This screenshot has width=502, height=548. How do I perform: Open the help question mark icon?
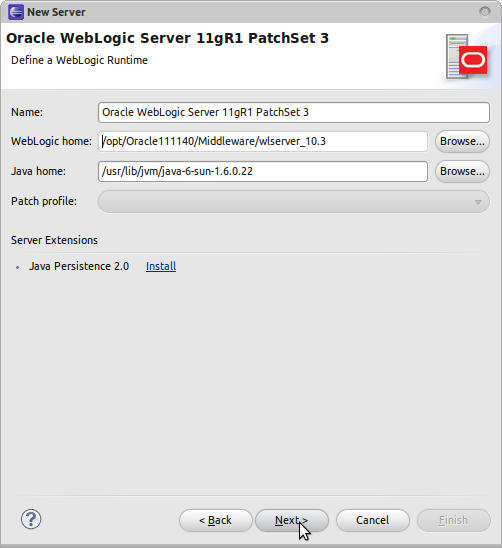[31, 519]
